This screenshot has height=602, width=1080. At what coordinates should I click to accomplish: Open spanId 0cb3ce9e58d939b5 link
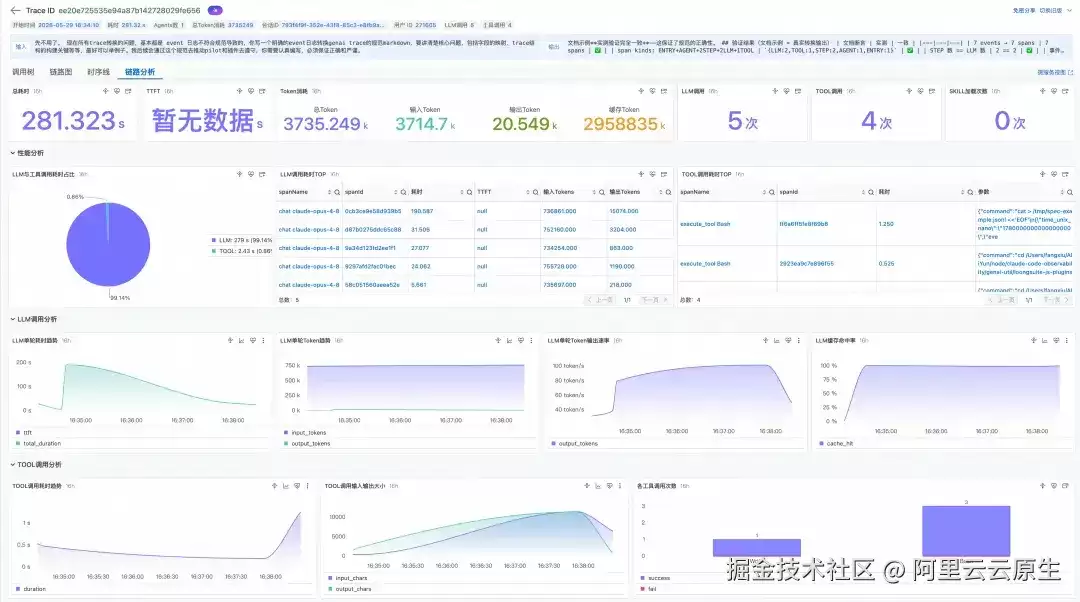click(373, 211)
